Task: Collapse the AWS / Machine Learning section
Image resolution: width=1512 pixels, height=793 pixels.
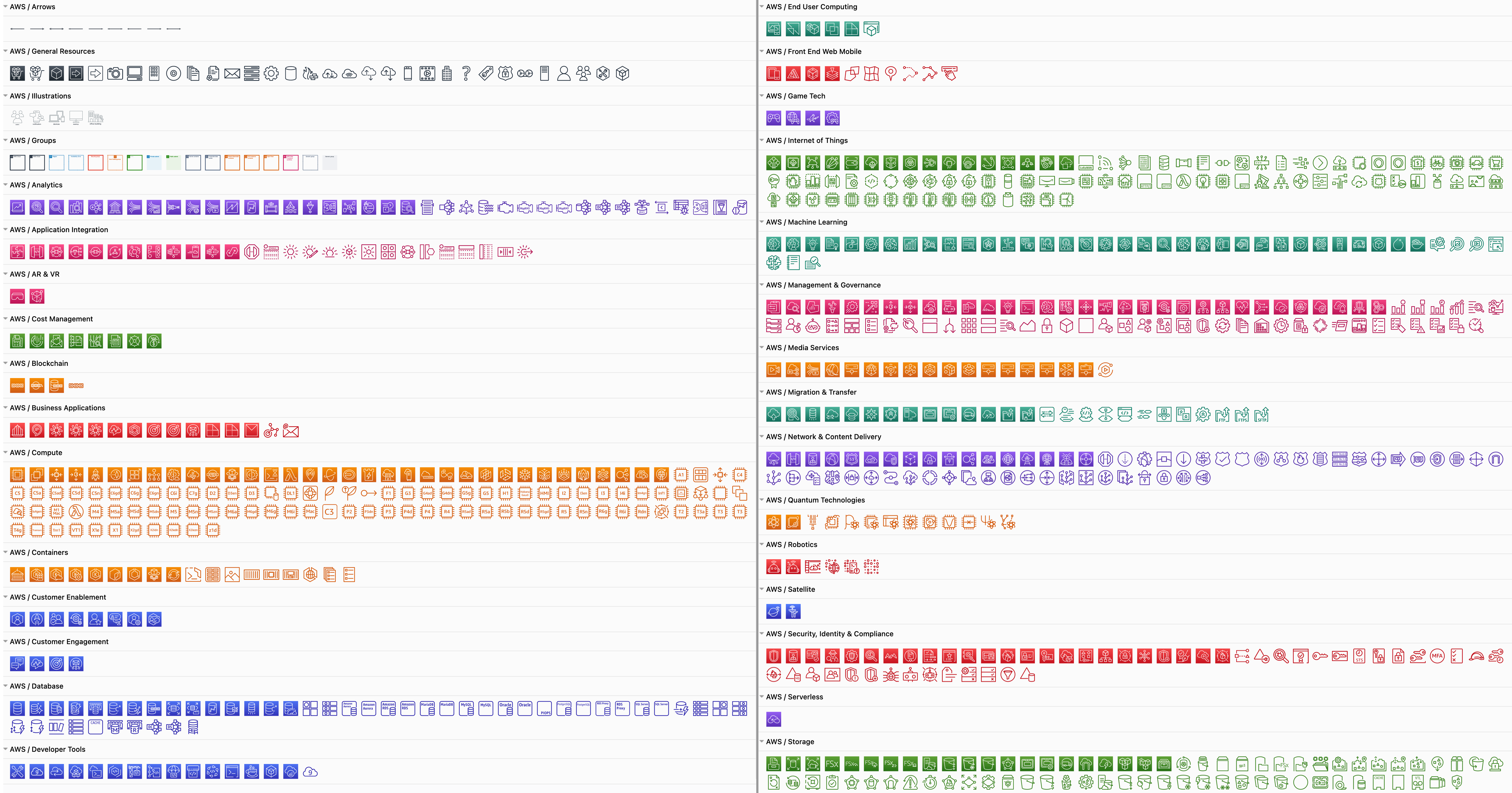Action: tap(762, 222)
